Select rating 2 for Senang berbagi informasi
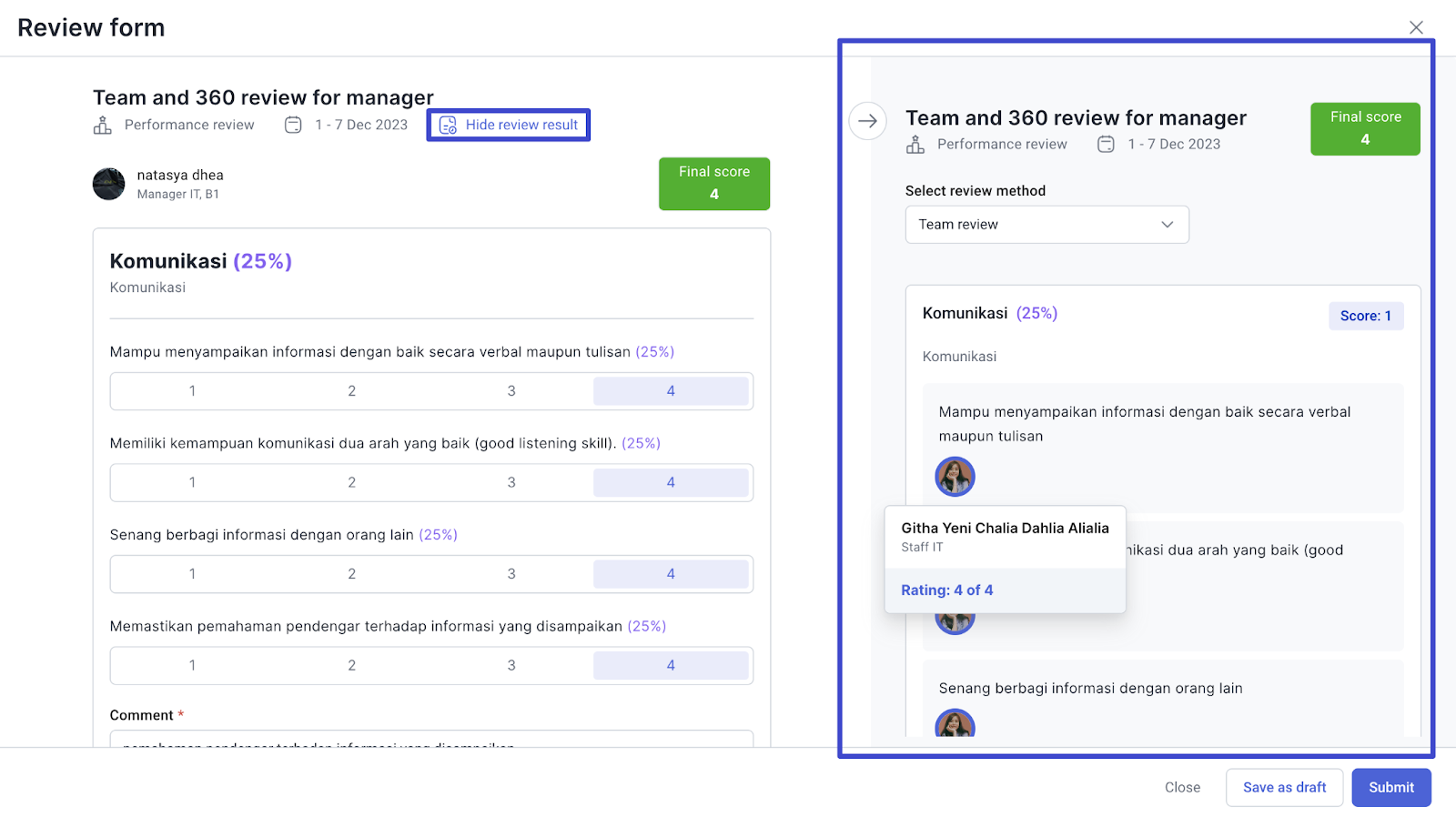 pyautogui.click(x=351, y=574)
